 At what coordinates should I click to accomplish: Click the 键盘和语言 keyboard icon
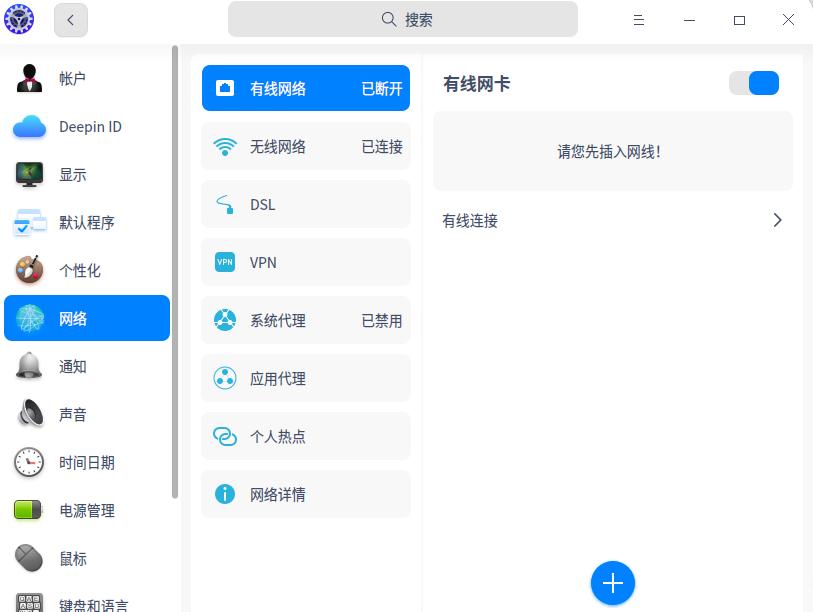click(29, 603)
